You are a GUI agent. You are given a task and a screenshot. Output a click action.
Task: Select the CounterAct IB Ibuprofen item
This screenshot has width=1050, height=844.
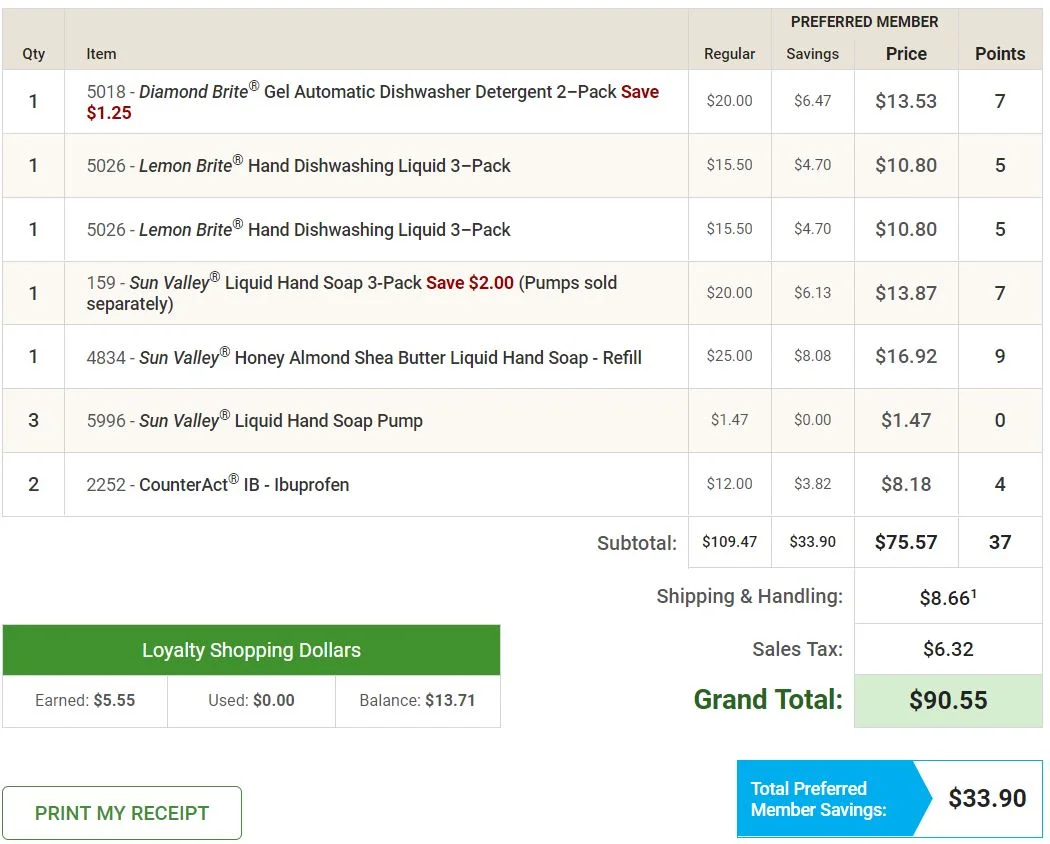218,484
